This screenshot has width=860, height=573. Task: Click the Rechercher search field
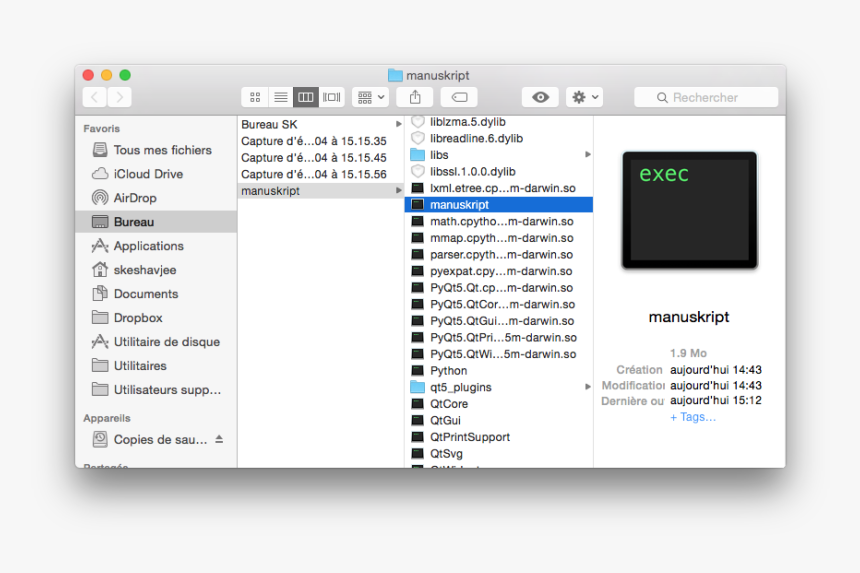click(706, 97)
